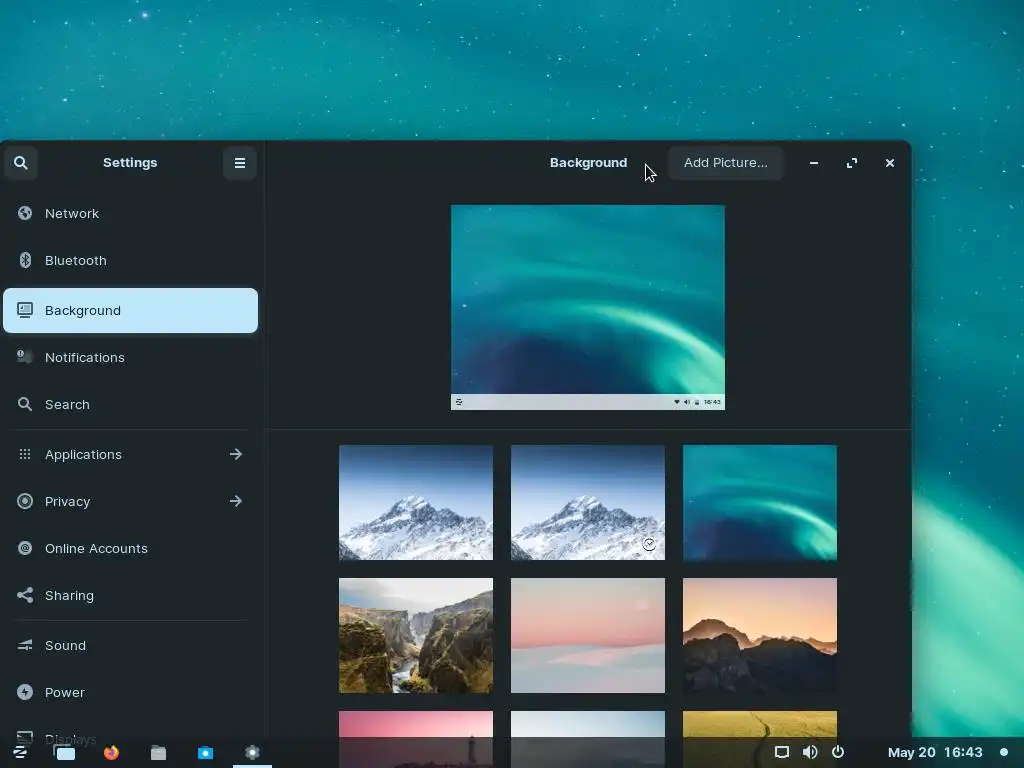Click the Settings gear in the taskbar
The height and width of the screenshot is (768, 1024).
pos(252,752)
